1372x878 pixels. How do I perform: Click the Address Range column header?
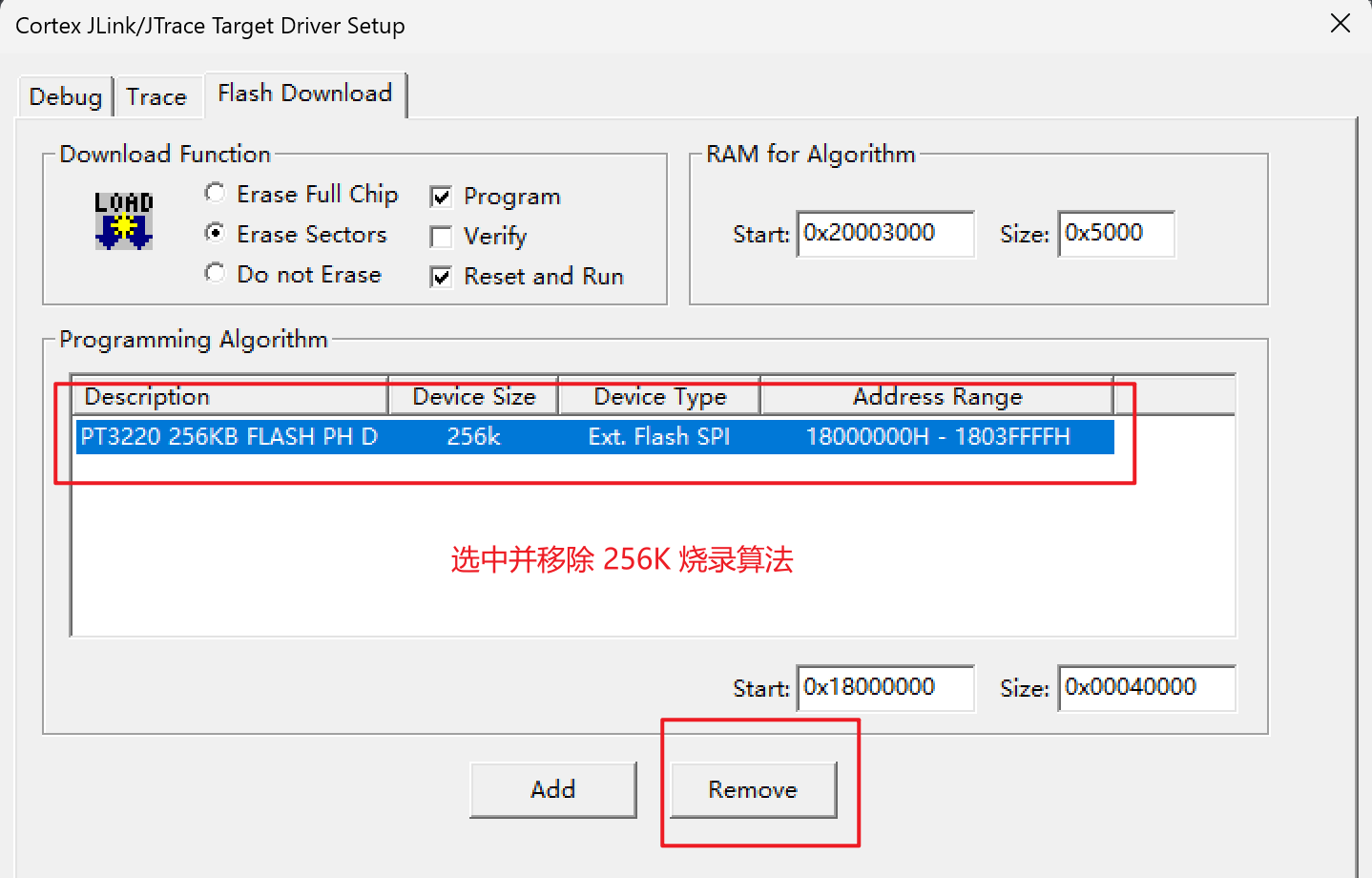(936, 396)
